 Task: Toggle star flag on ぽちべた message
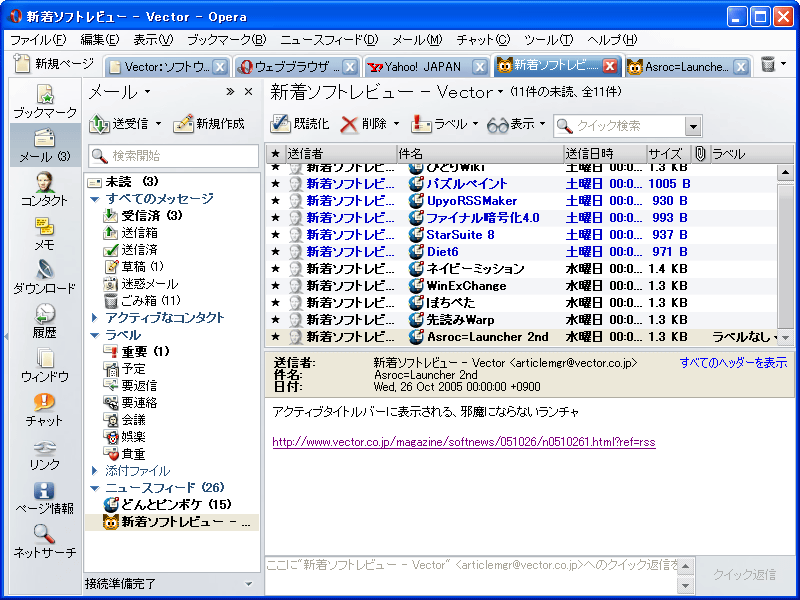pyautogui.click(x=276, y=303)
